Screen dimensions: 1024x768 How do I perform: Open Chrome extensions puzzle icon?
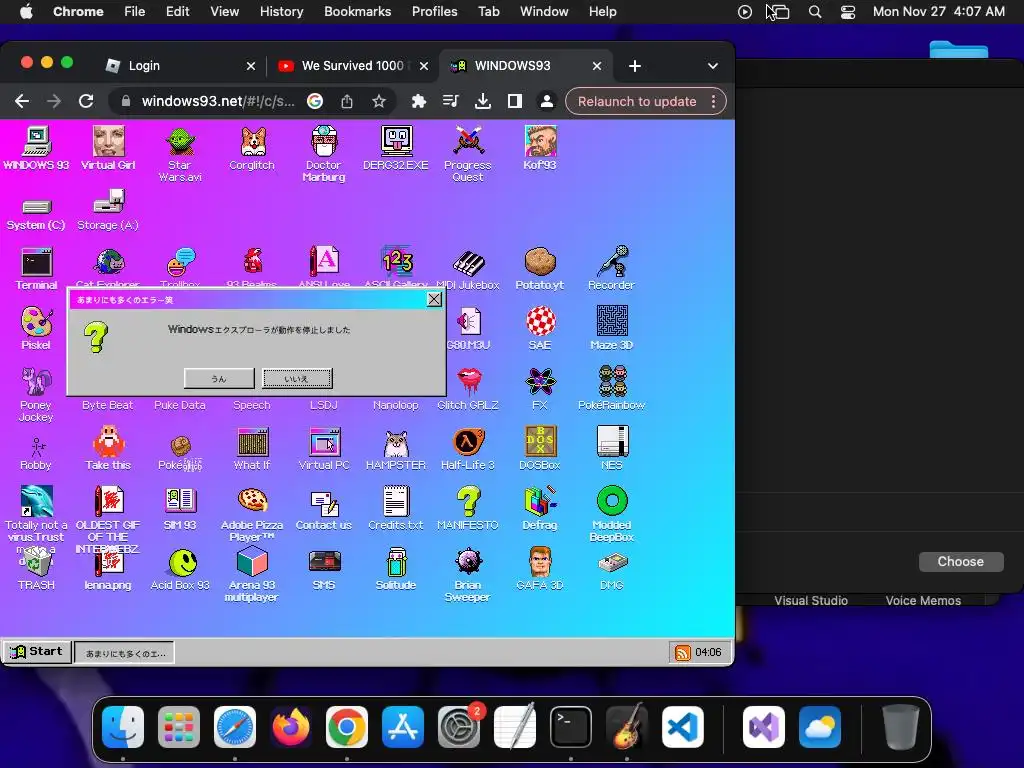(419, 101)
